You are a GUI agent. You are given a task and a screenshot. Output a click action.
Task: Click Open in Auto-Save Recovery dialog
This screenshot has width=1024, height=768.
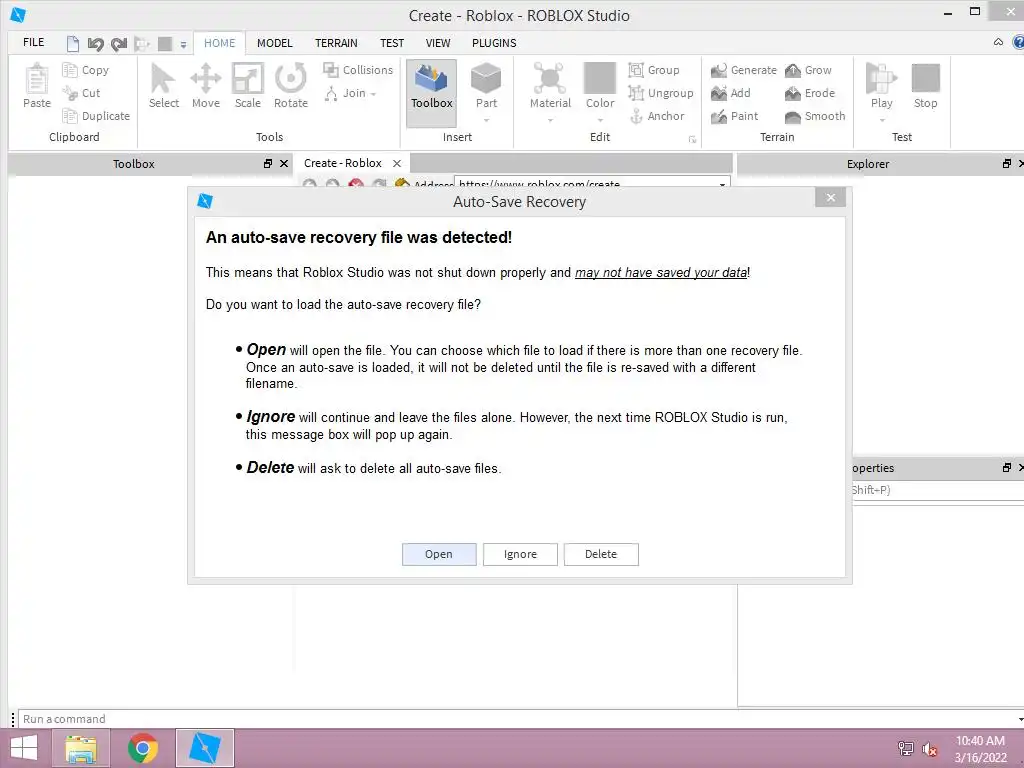pyautogui.click(x=439, y=554)
